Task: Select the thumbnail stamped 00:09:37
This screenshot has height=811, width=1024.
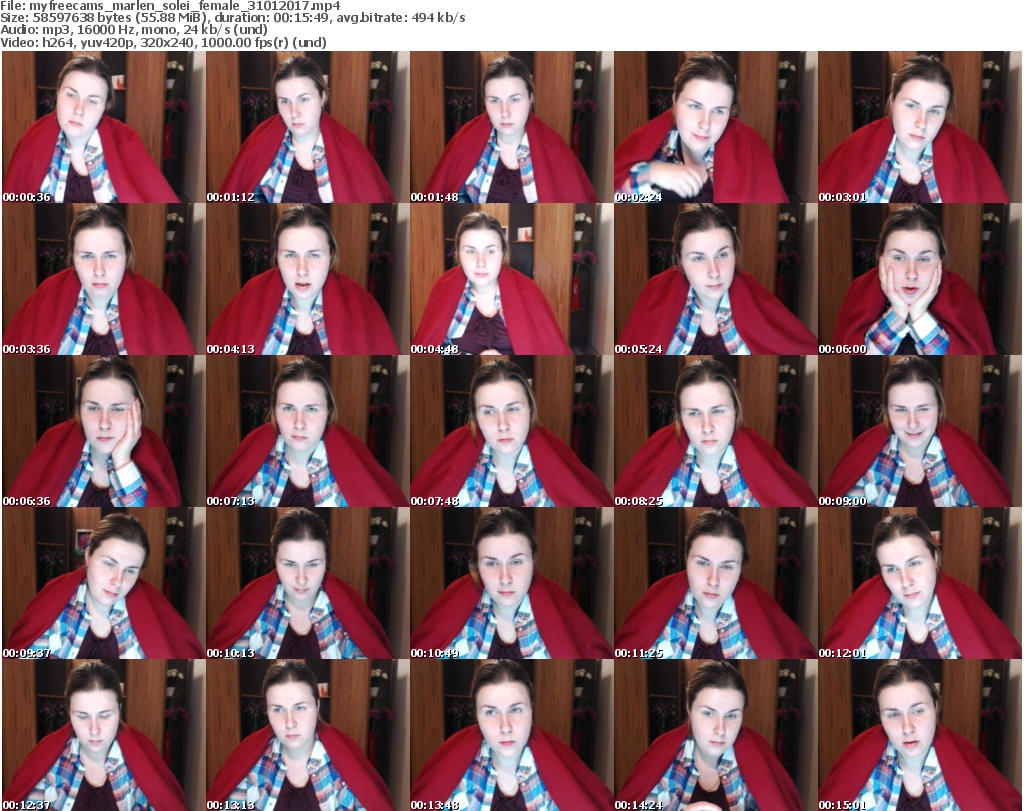Action: (x=103, y=584)
